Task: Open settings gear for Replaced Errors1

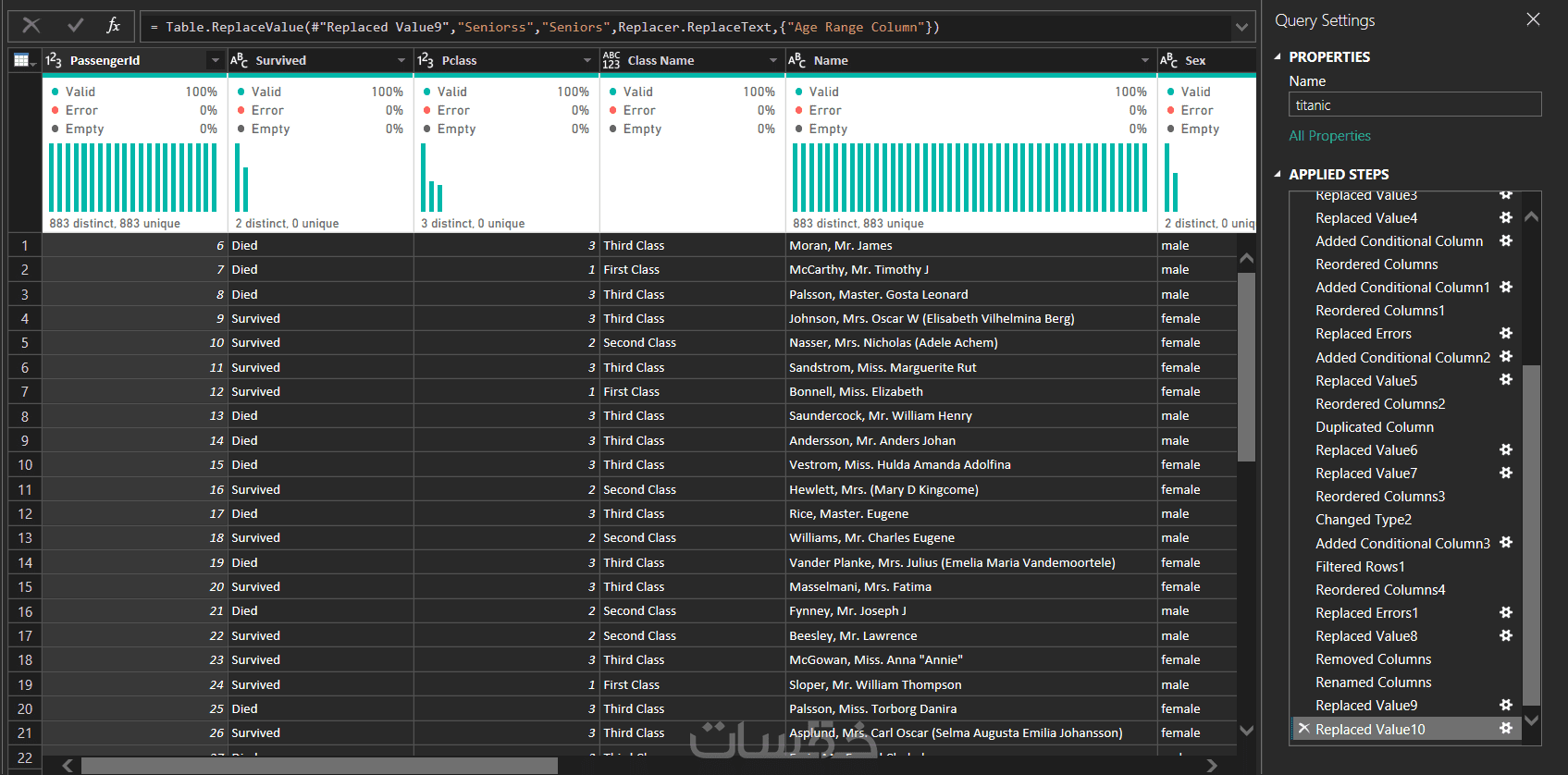Action: point(1506,612)
